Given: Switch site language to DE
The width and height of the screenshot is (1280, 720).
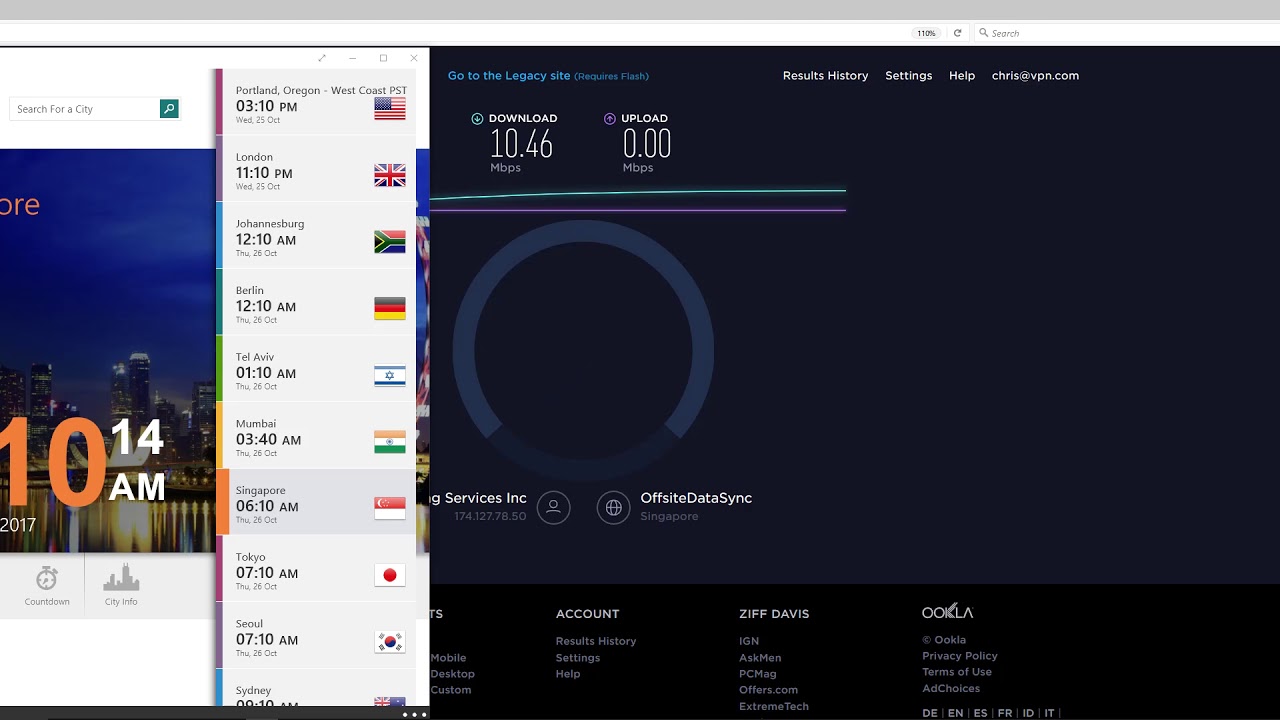Looking at the screenshot, I should [x=930, y=713].
